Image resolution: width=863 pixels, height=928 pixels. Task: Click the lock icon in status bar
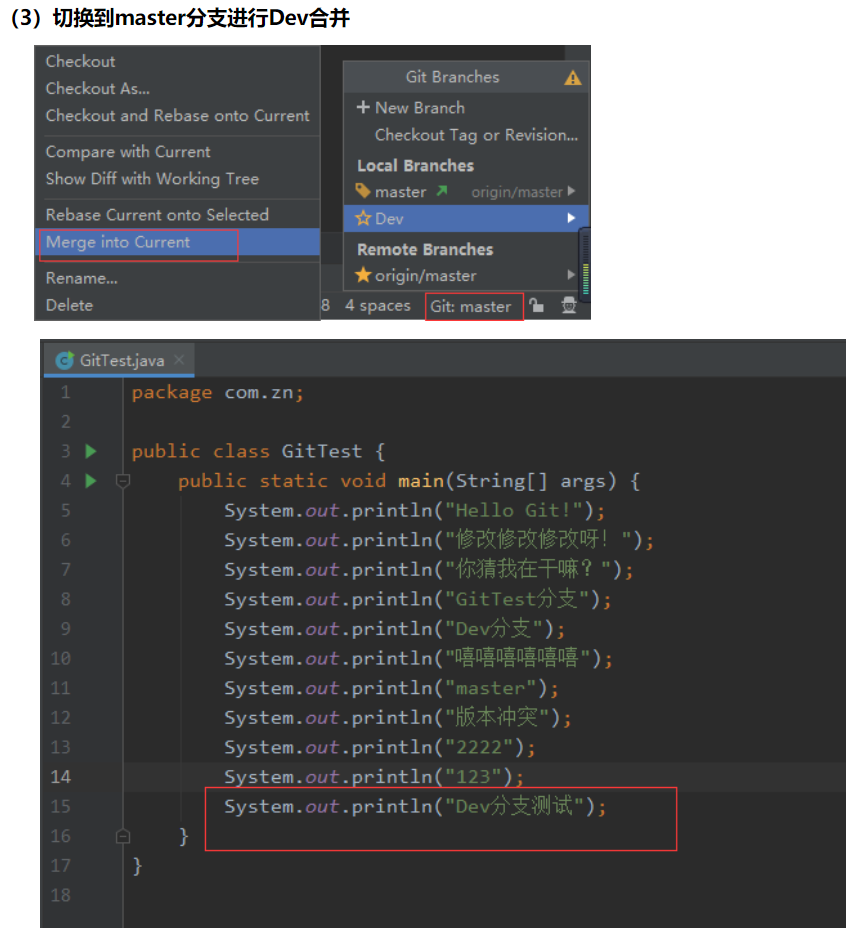(x=536, y=305)
